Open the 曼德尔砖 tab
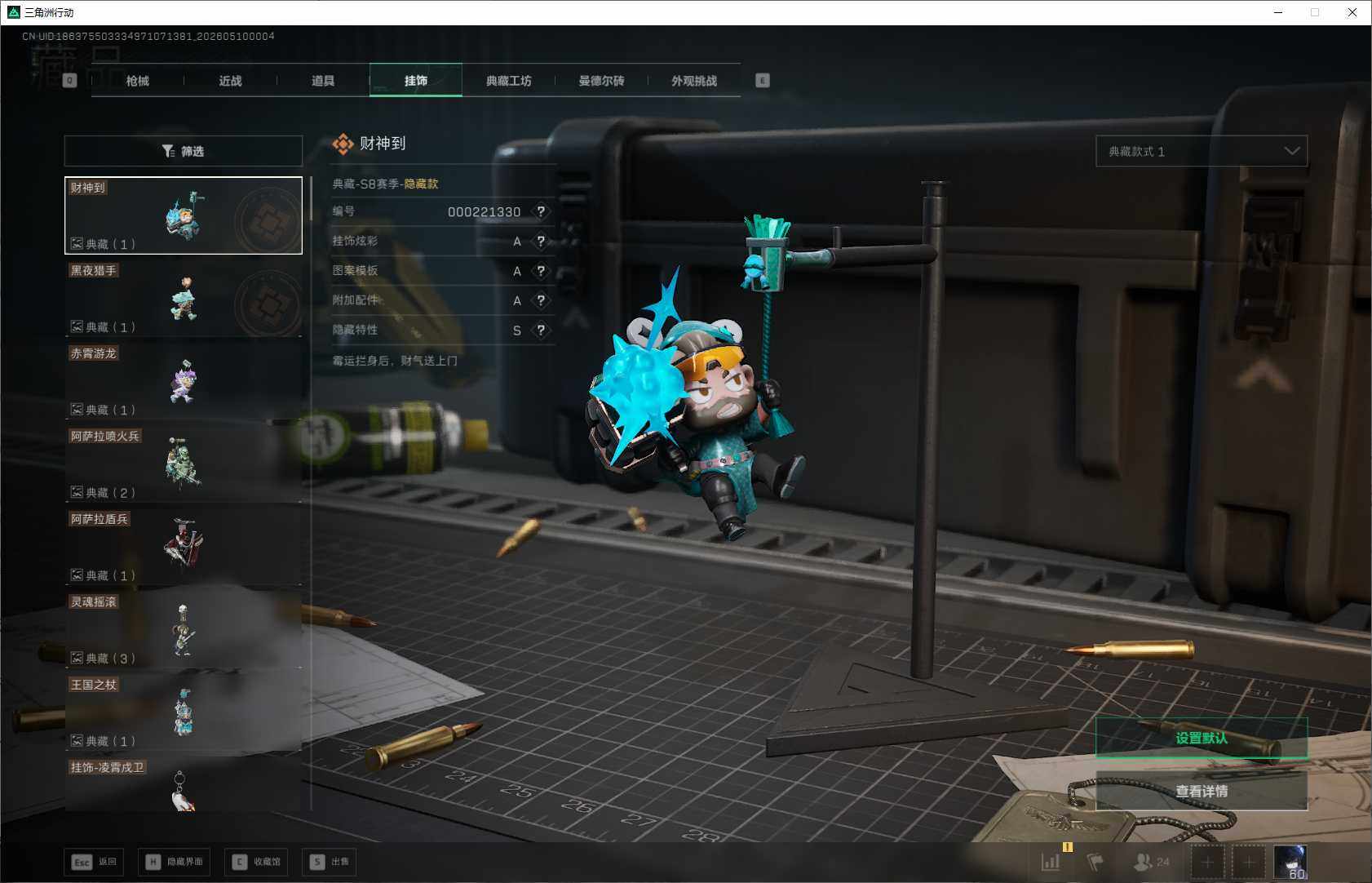This screenshot has width=1372, height=883. (601, 81)
